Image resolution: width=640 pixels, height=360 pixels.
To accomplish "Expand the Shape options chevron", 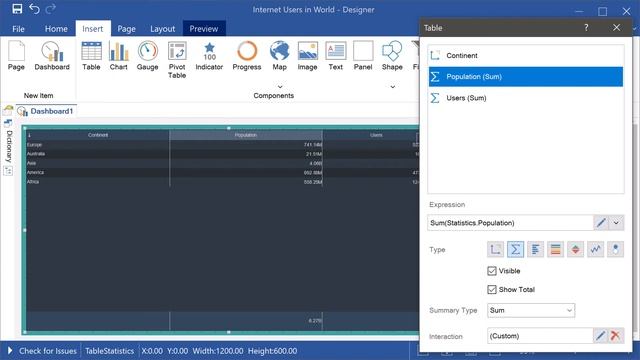I will click(393, 87).
